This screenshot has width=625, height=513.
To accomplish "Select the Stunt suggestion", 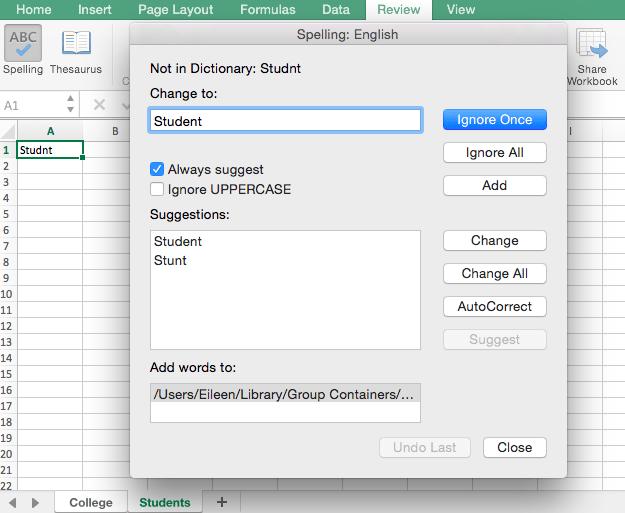I will pyautogui.click(x=170, y=261).
